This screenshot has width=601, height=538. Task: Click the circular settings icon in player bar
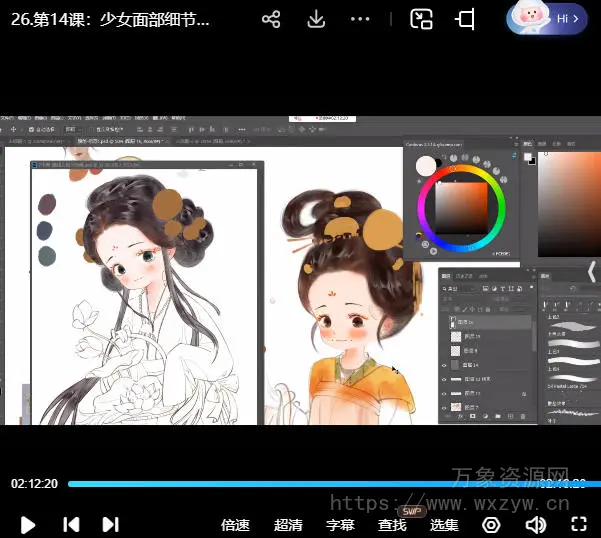click(x=491, y=524)
